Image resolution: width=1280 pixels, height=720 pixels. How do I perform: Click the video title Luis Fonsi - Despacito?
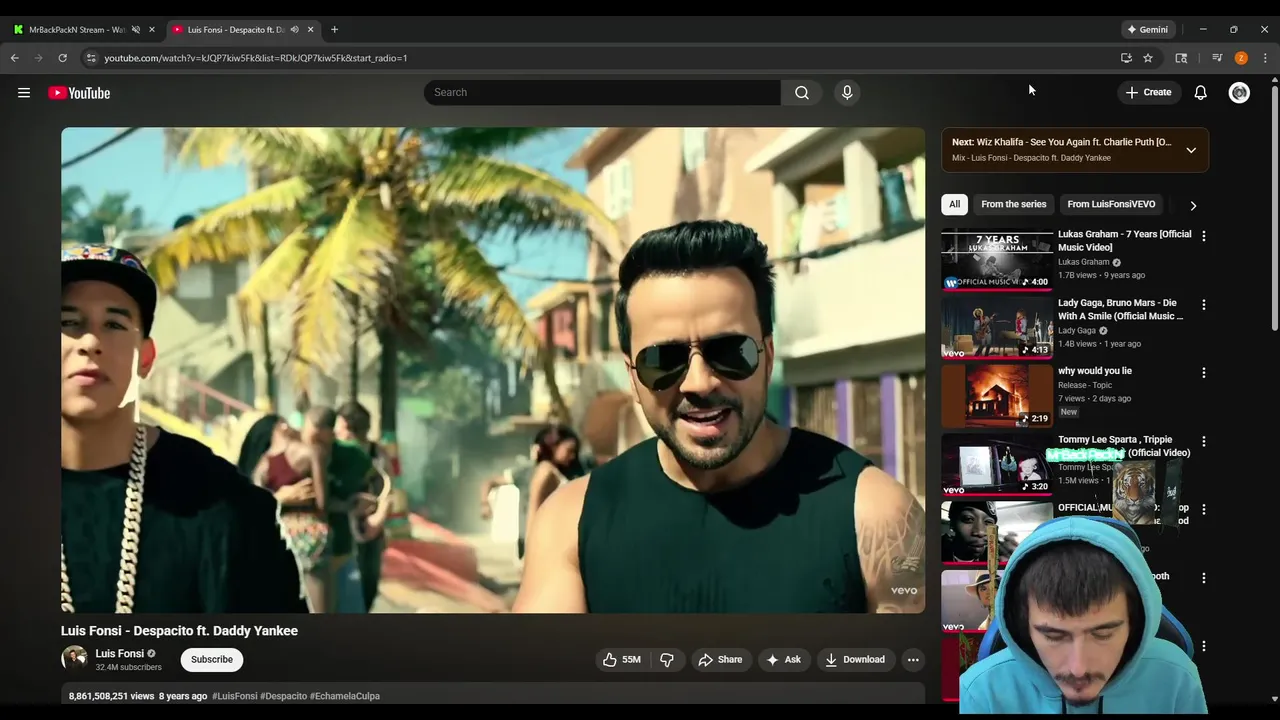(x=179, y=631)
